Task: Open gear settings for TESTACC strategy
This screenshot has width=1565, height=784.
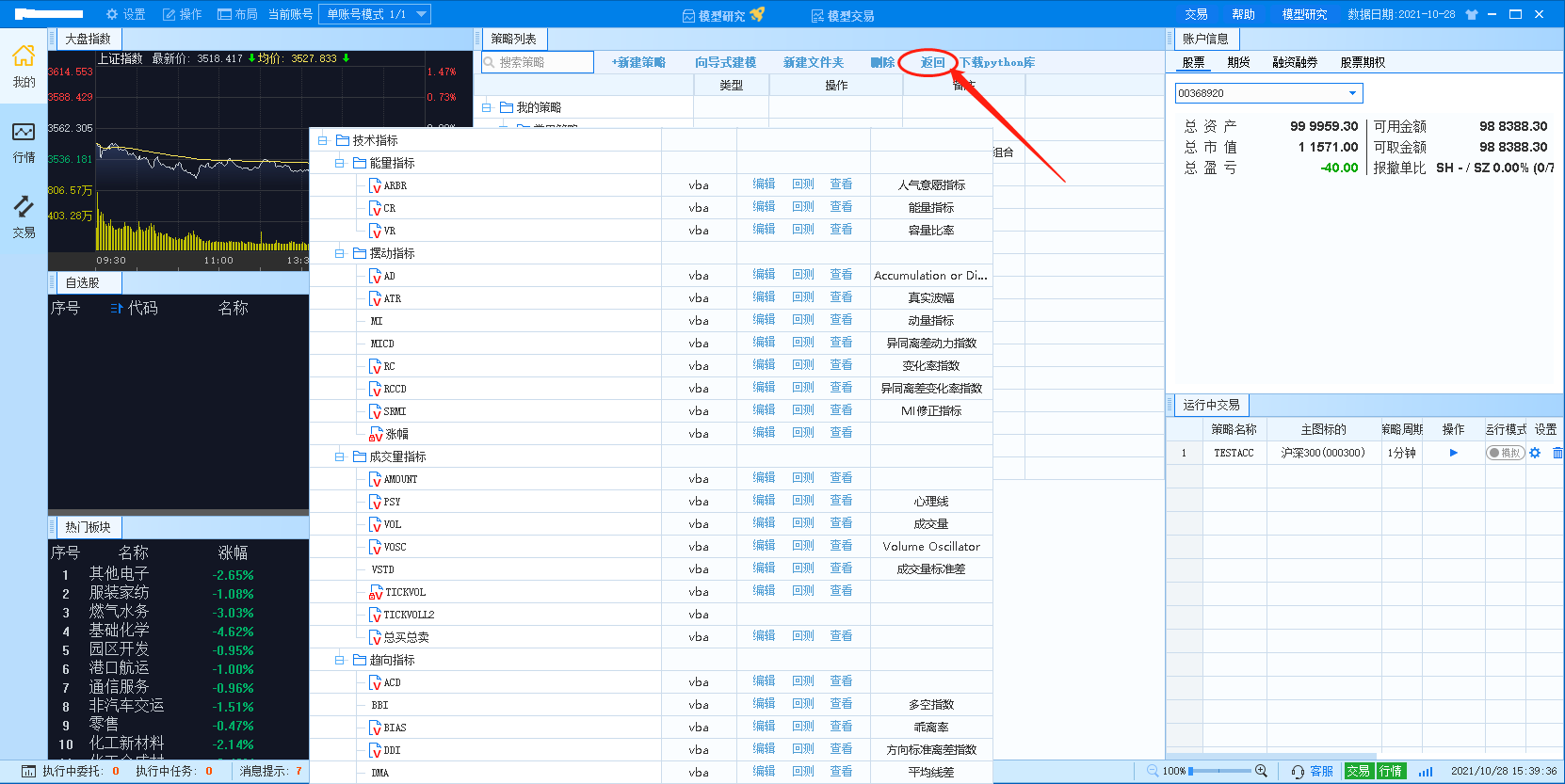Action: (1535, 453)
